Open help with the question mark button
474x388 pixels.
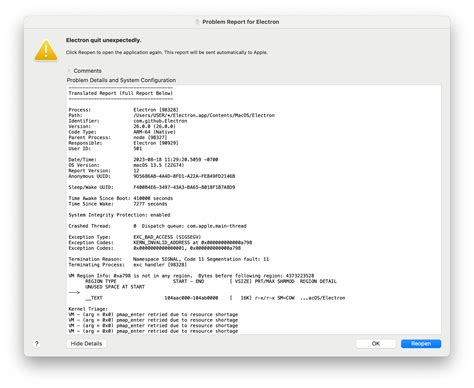tap(37, 344)
